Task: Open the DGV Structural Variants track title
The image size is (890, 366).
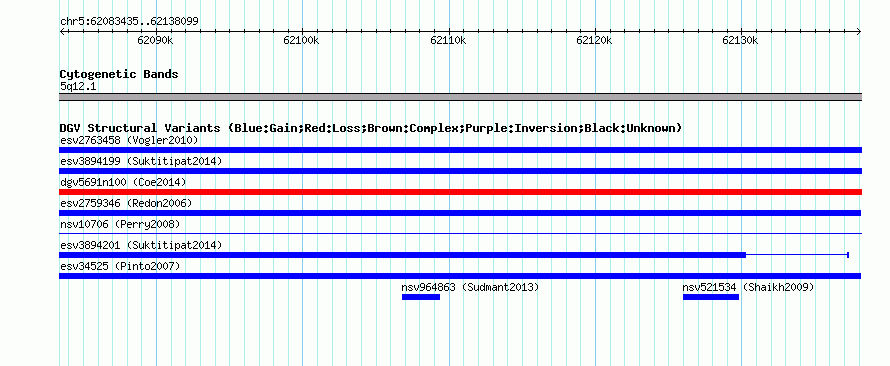Action: (x=371, y=128)
